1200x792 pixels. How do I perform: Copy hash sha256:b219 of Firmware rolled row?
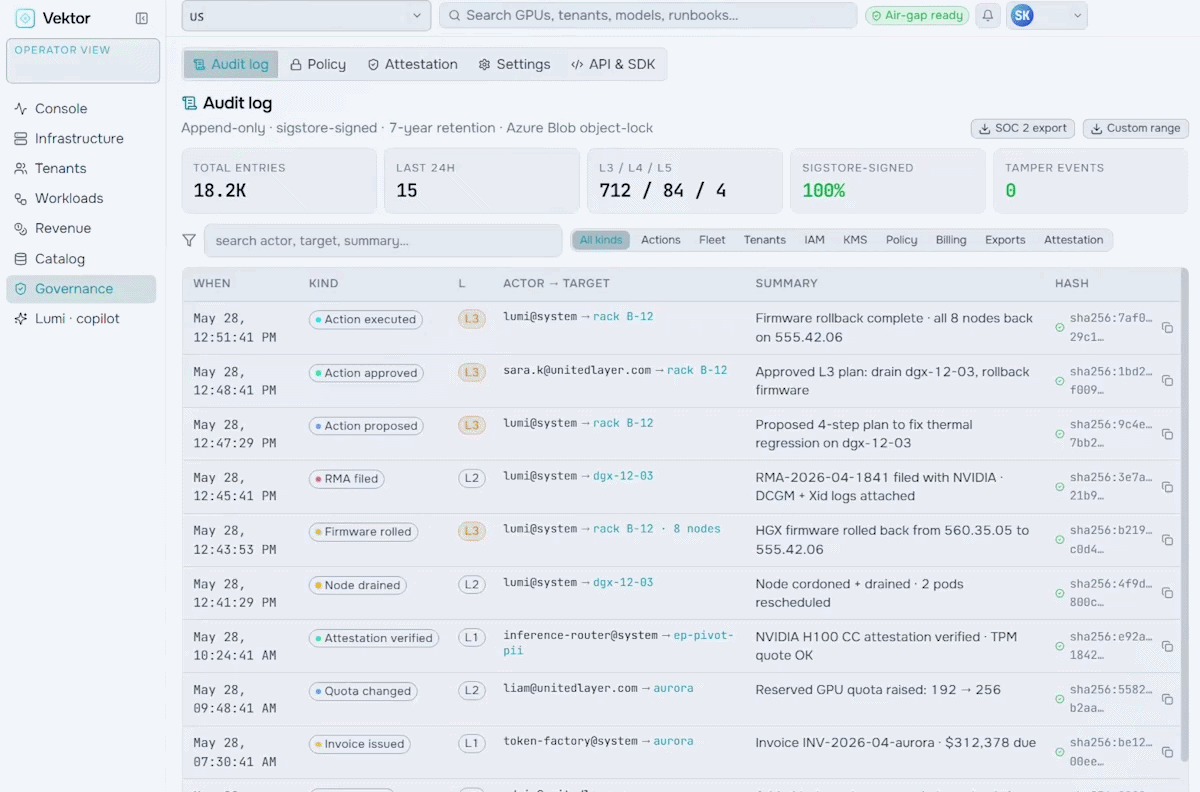coord(1167,540)
